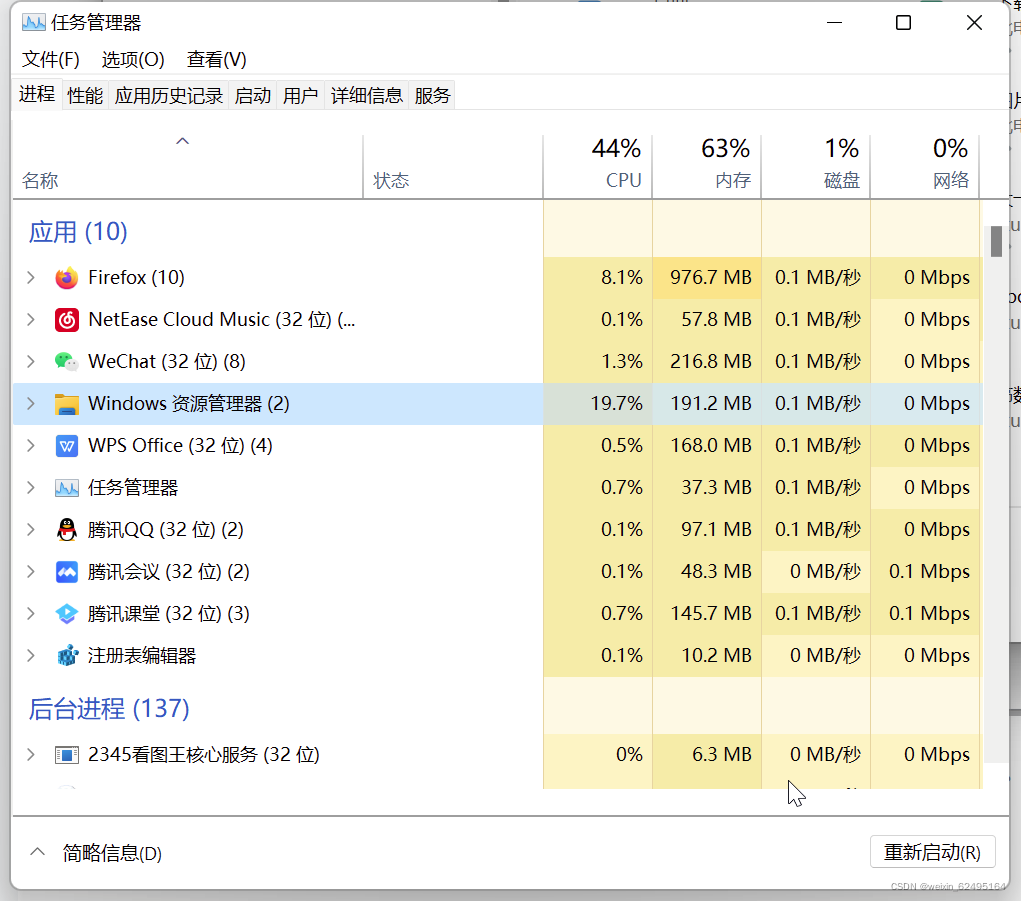Click the Task Manager title bar icon

(x=33, y=23)
